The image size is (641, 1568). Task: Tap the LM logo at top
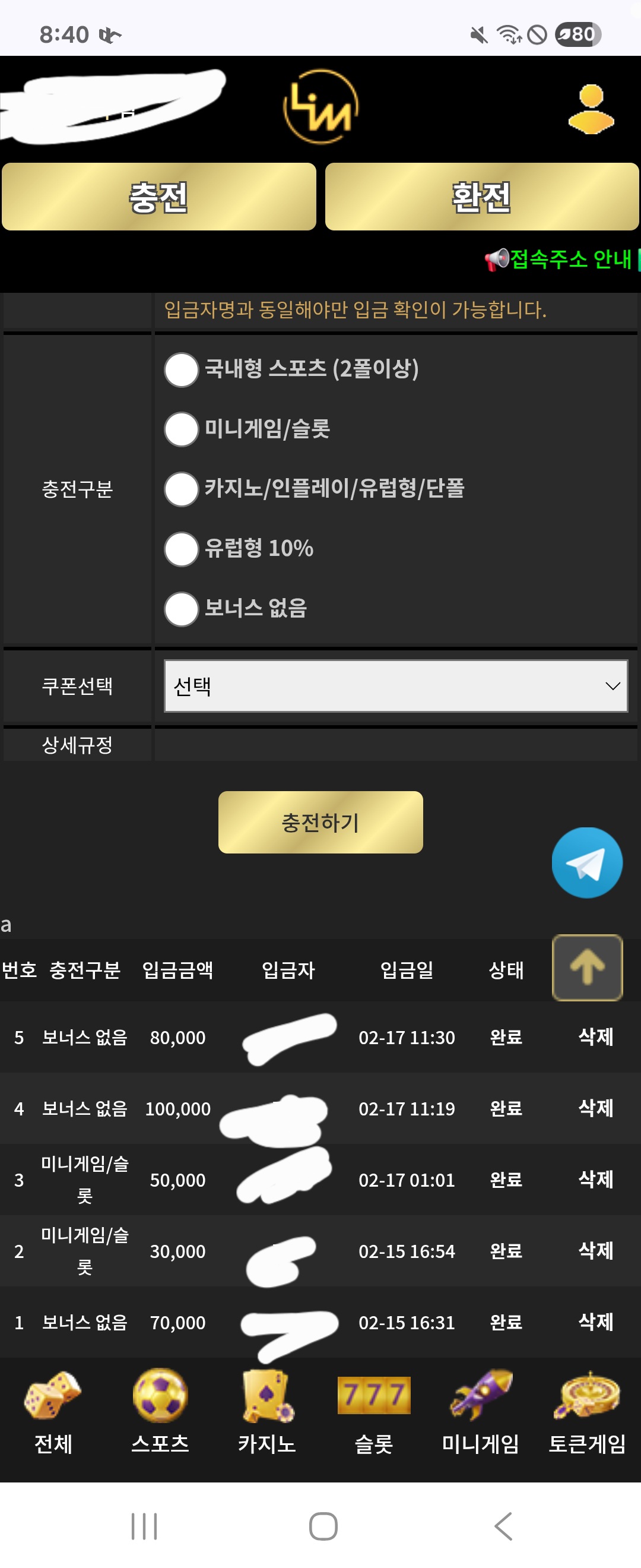[x=320, y=106]
